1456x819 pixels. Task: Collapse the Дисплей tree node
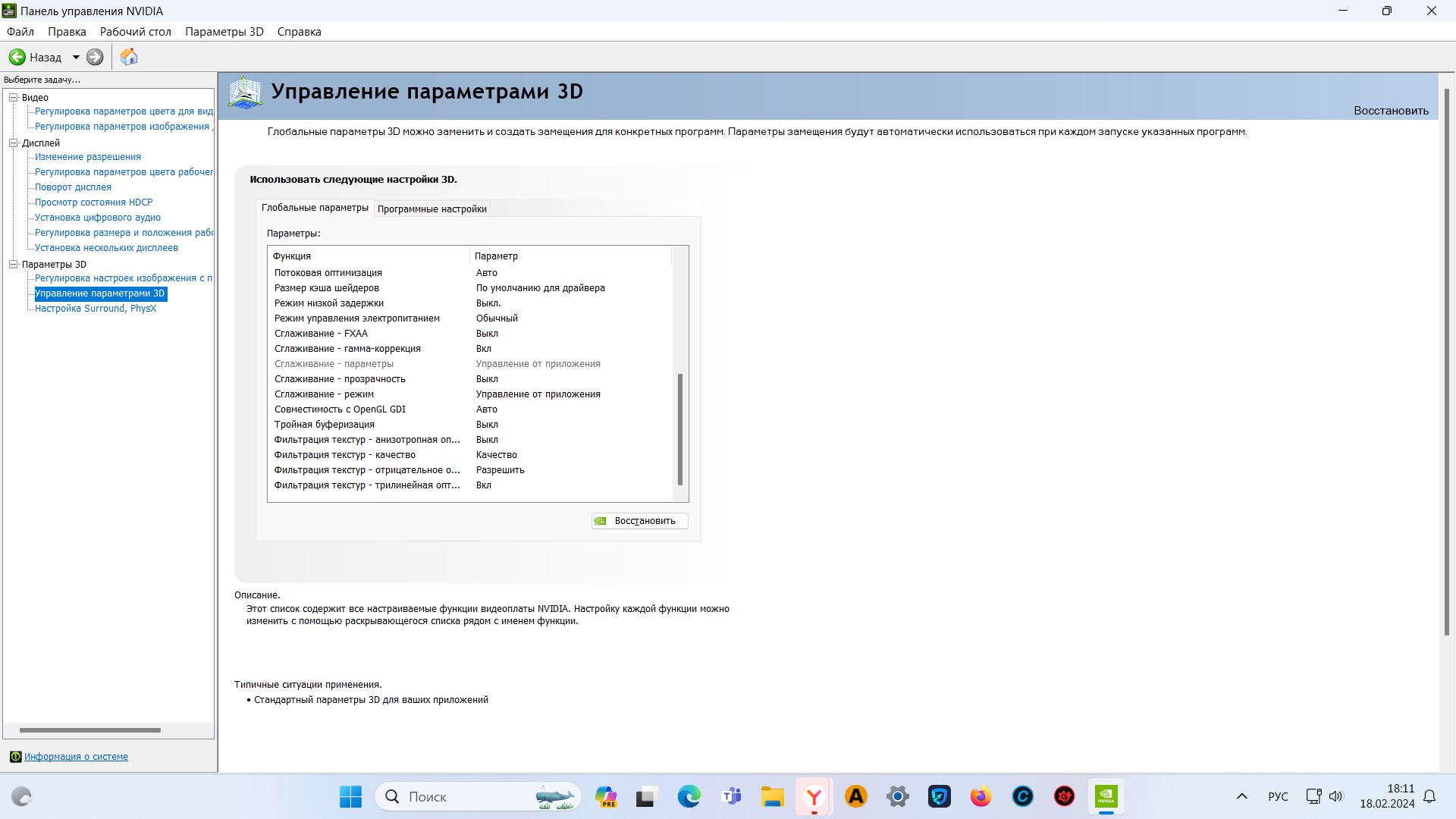point(13,143)
